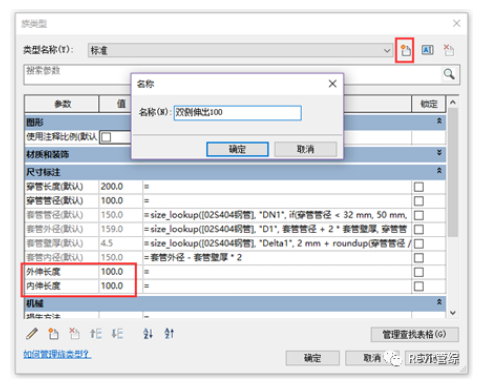Close the 族类型 dialog window

pos(456,23)
